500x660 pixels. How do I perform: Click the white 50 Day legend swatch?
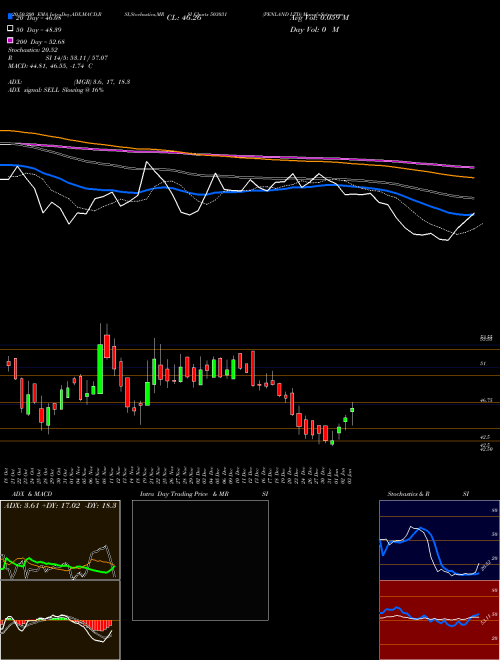(10, 29)
